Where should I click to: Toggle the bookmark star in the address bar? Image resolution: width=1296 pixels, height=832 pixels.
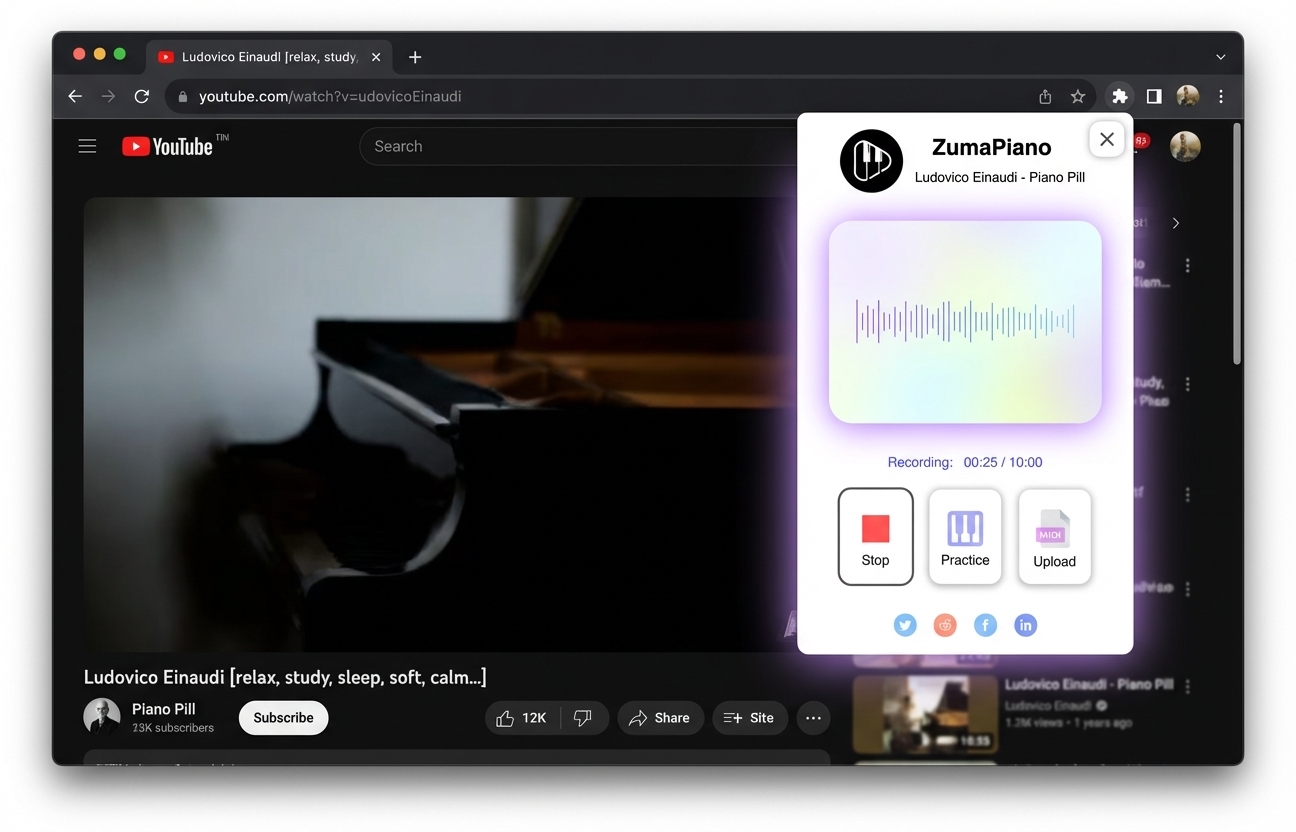tap(1077, 96)
